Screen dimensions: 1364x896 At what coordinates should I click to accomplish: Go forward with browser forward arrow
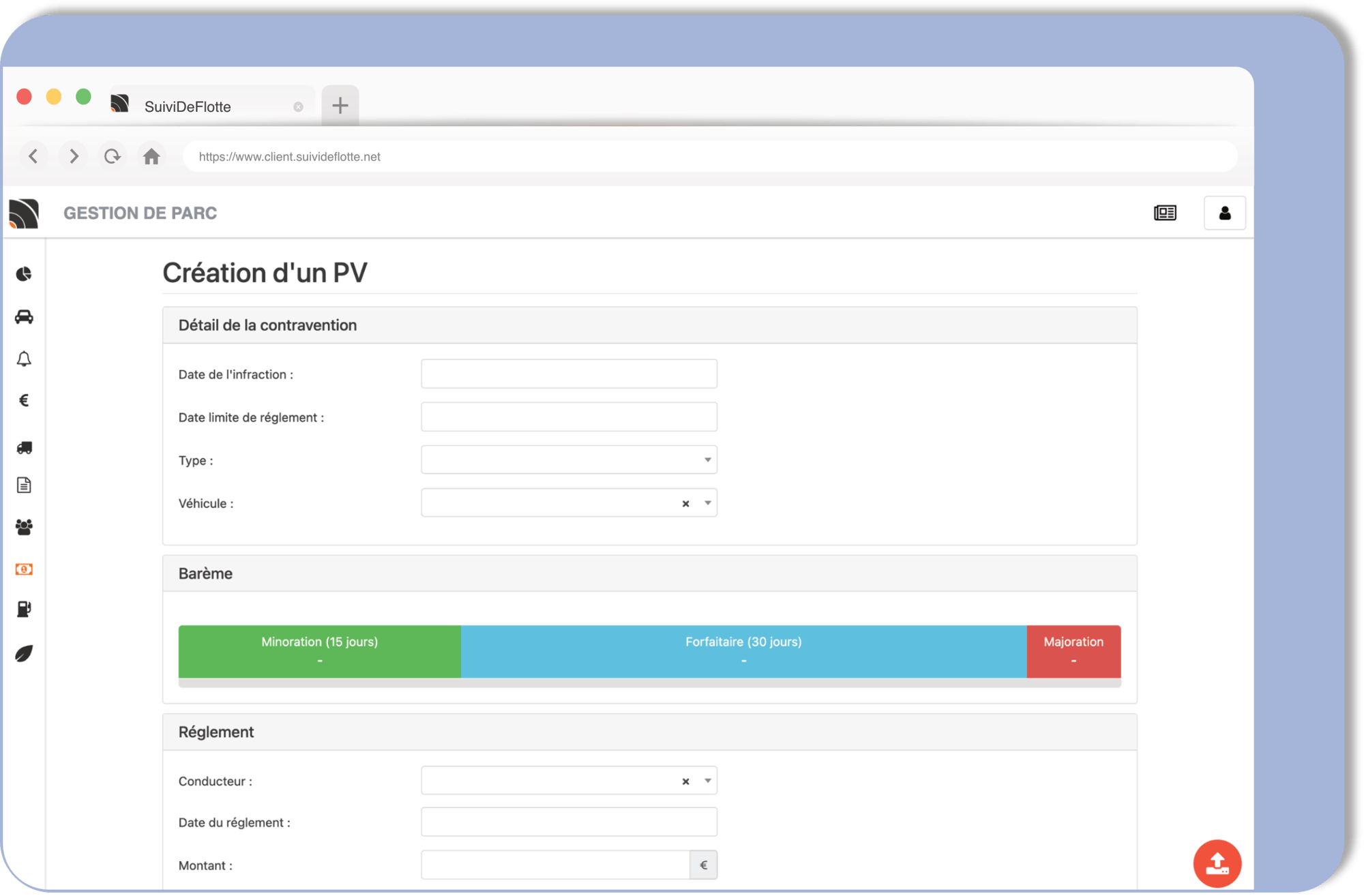click(74, 156)
